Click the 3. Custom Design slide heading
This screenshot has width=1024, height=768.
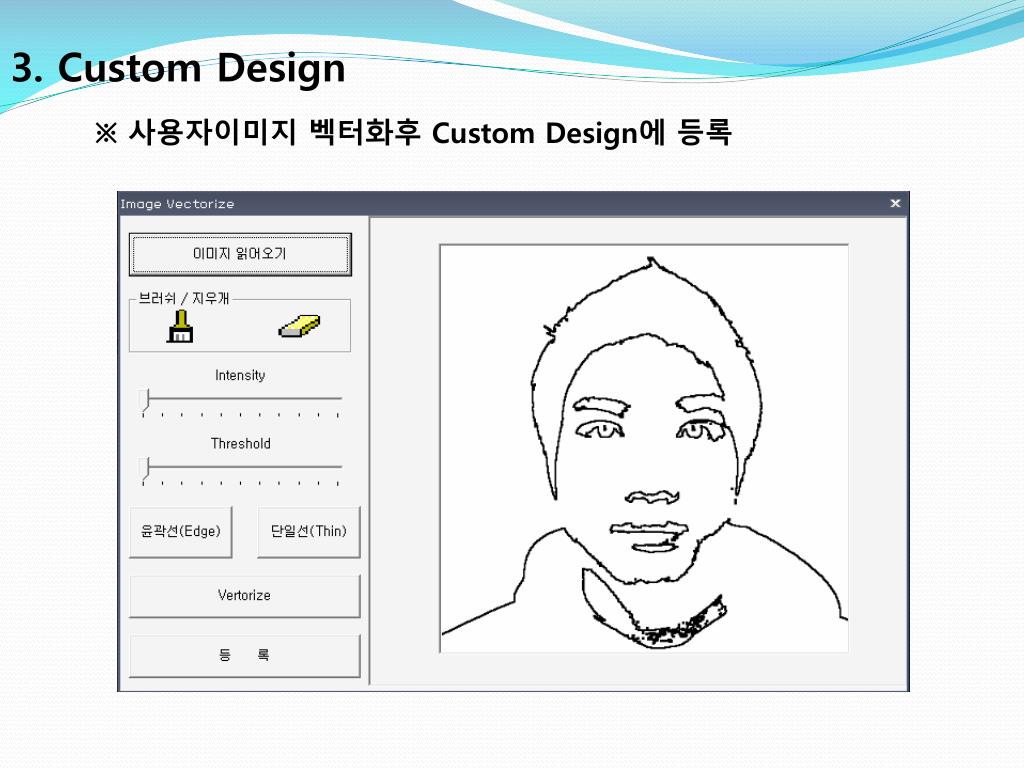(179, 67)
